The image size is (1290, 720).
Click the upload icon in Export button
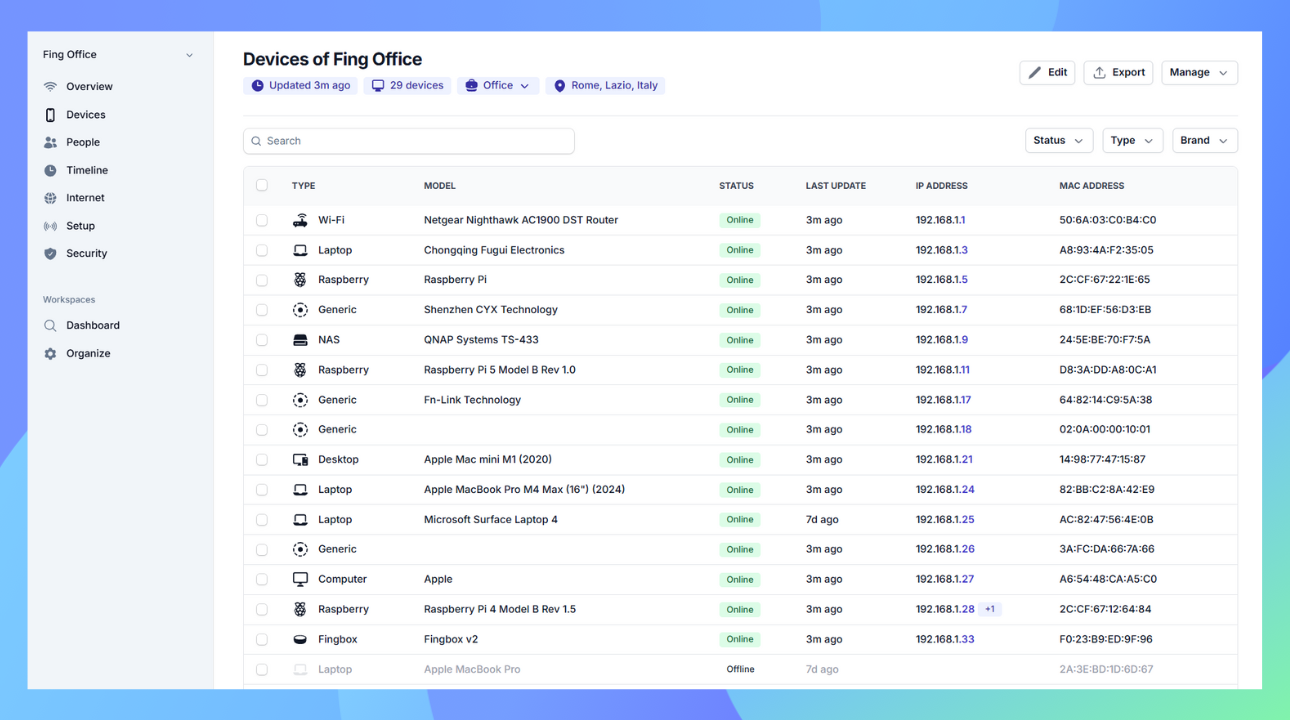click(1099, 73)
